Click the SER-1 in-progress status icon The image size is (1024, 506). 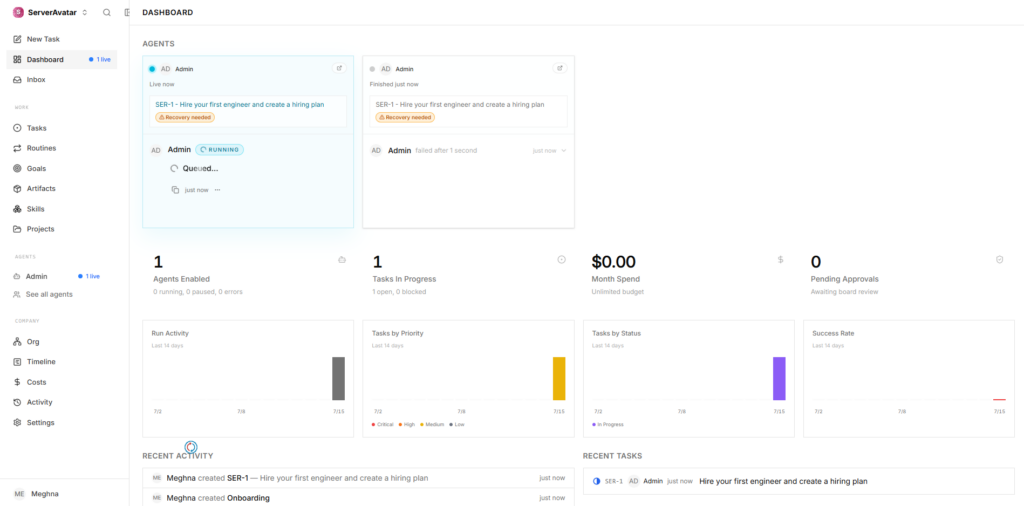point(596,481)
